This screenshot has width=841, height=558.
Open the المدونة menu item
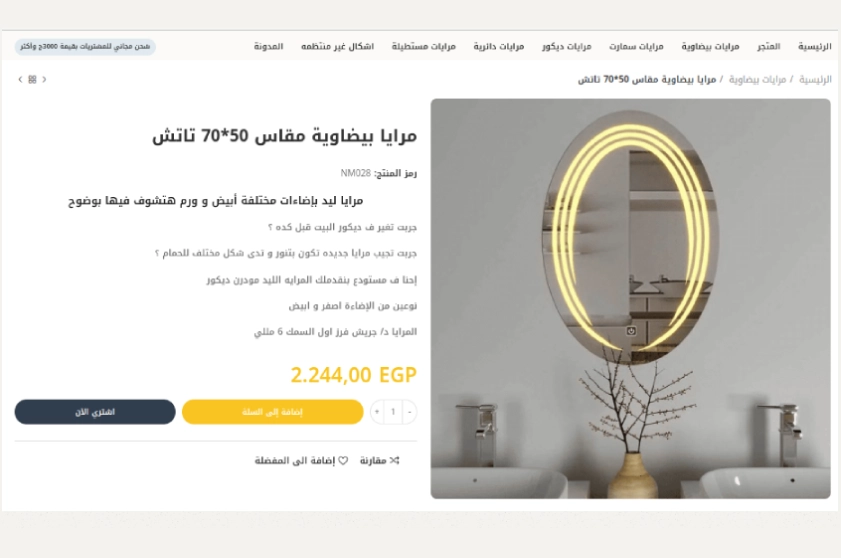click(x=269, y=47)
